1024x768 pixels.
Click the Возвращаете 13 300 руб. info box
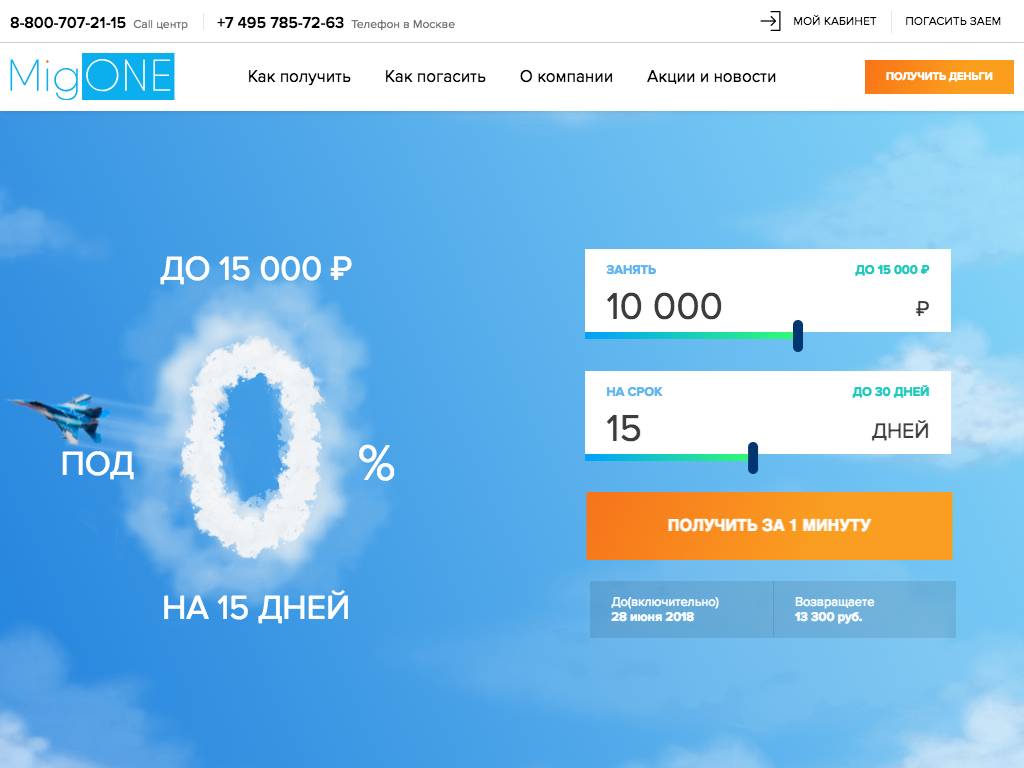click(864, 609)
